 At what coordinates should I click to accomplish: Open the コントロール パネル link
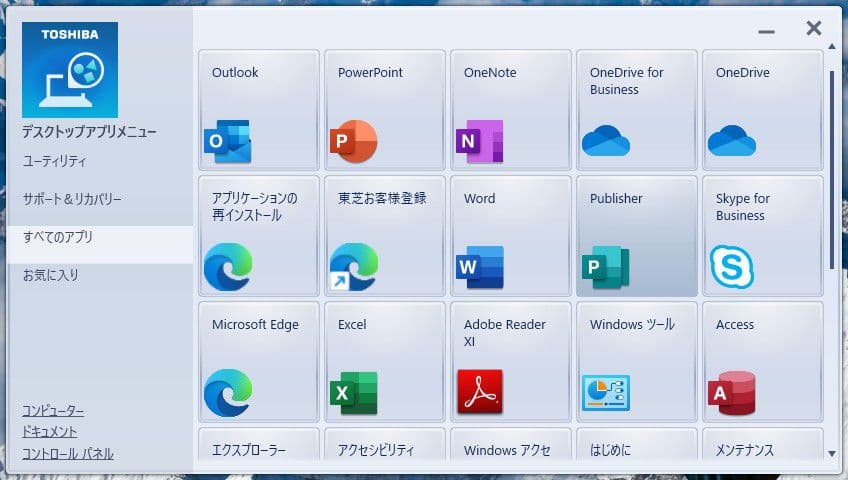pos(68,454)
